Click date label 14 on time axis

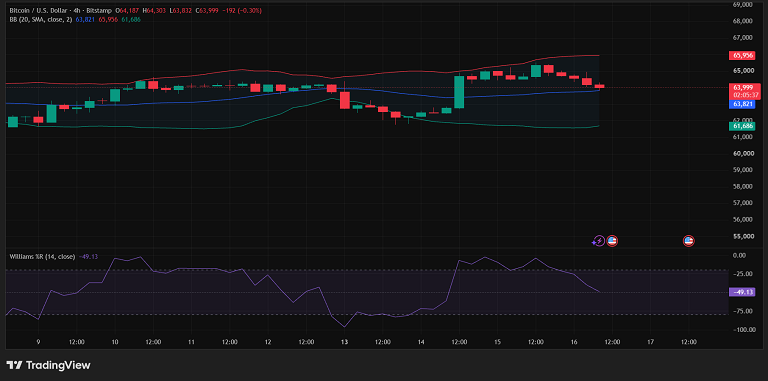tap(421, 342)
